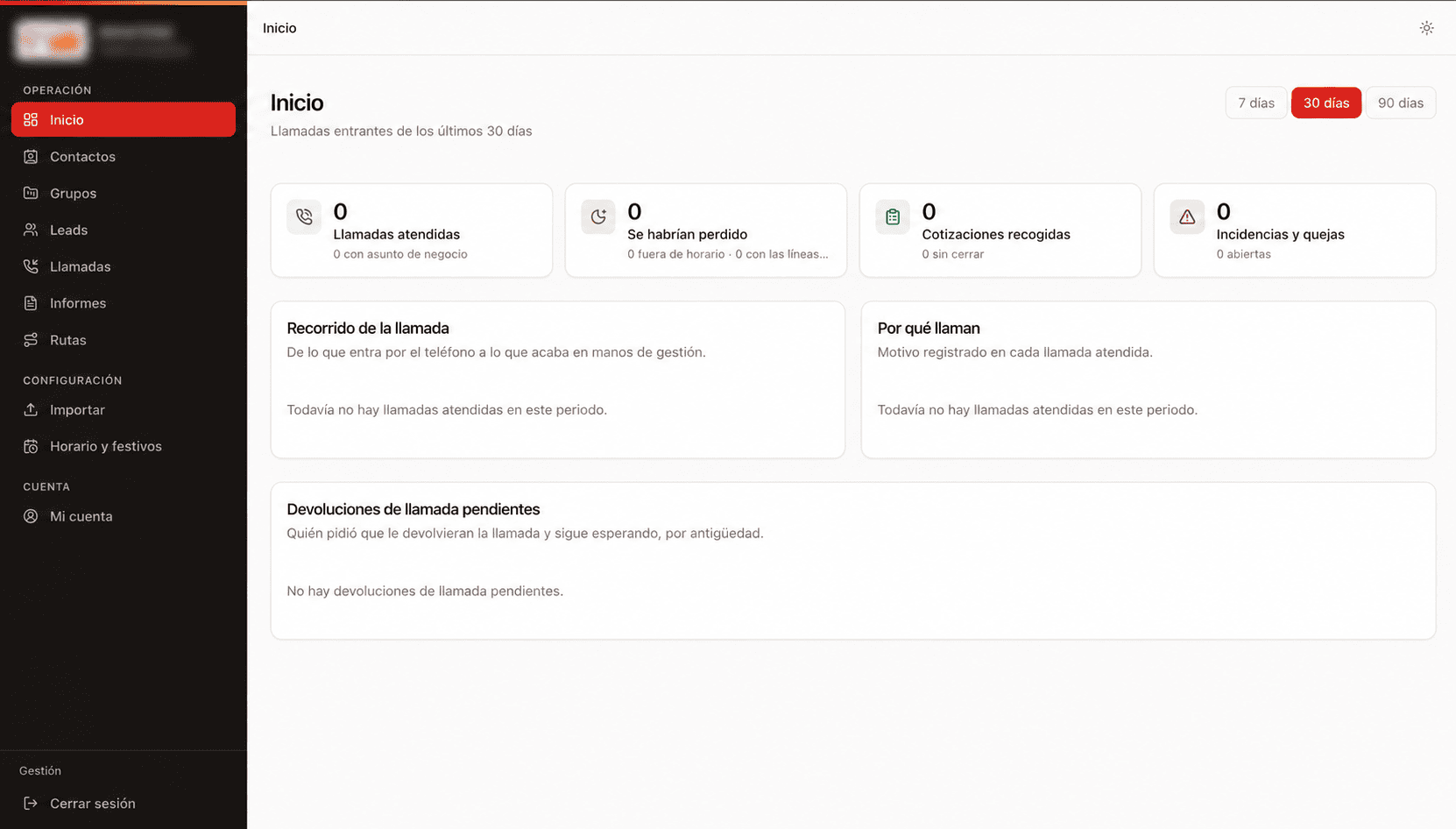Viewport: 1456px width, 829px height.
Task: Select the 7 días period
Action: click(1256, 103)
